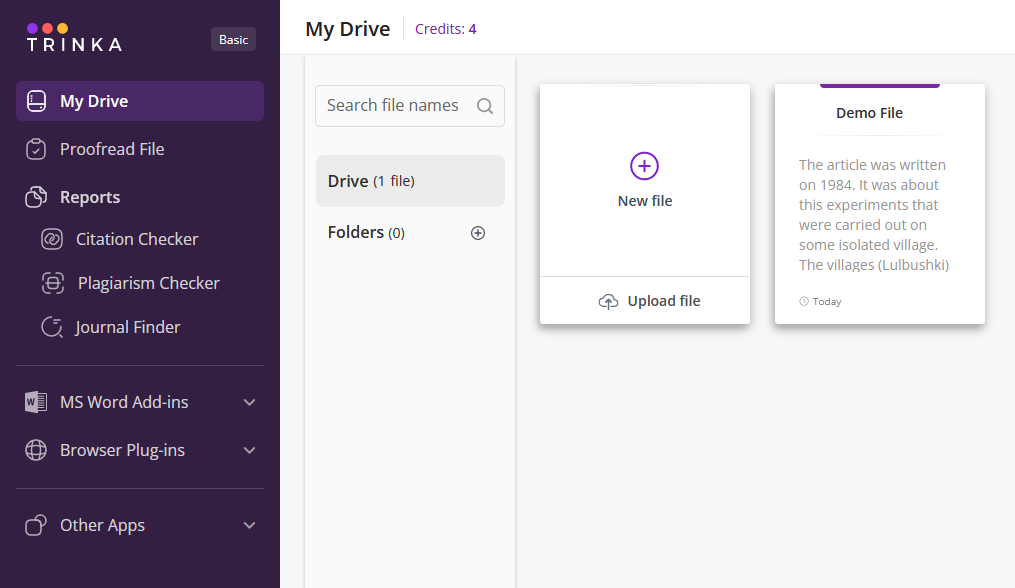Screen dimensions: 1015x588
Task: Click the Journal Finder icon
Action: (52, 327)
